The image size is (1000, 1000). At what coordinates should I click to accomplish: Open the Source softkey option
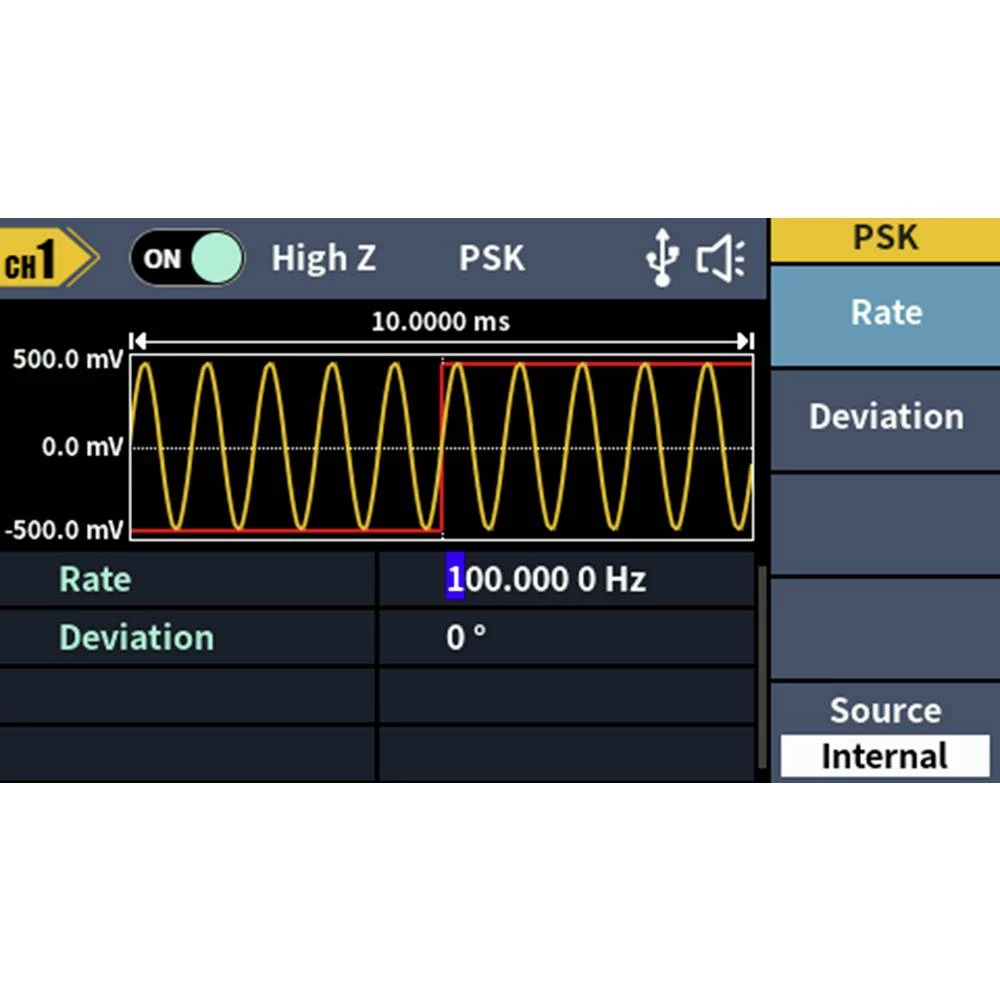pos(885,710)
